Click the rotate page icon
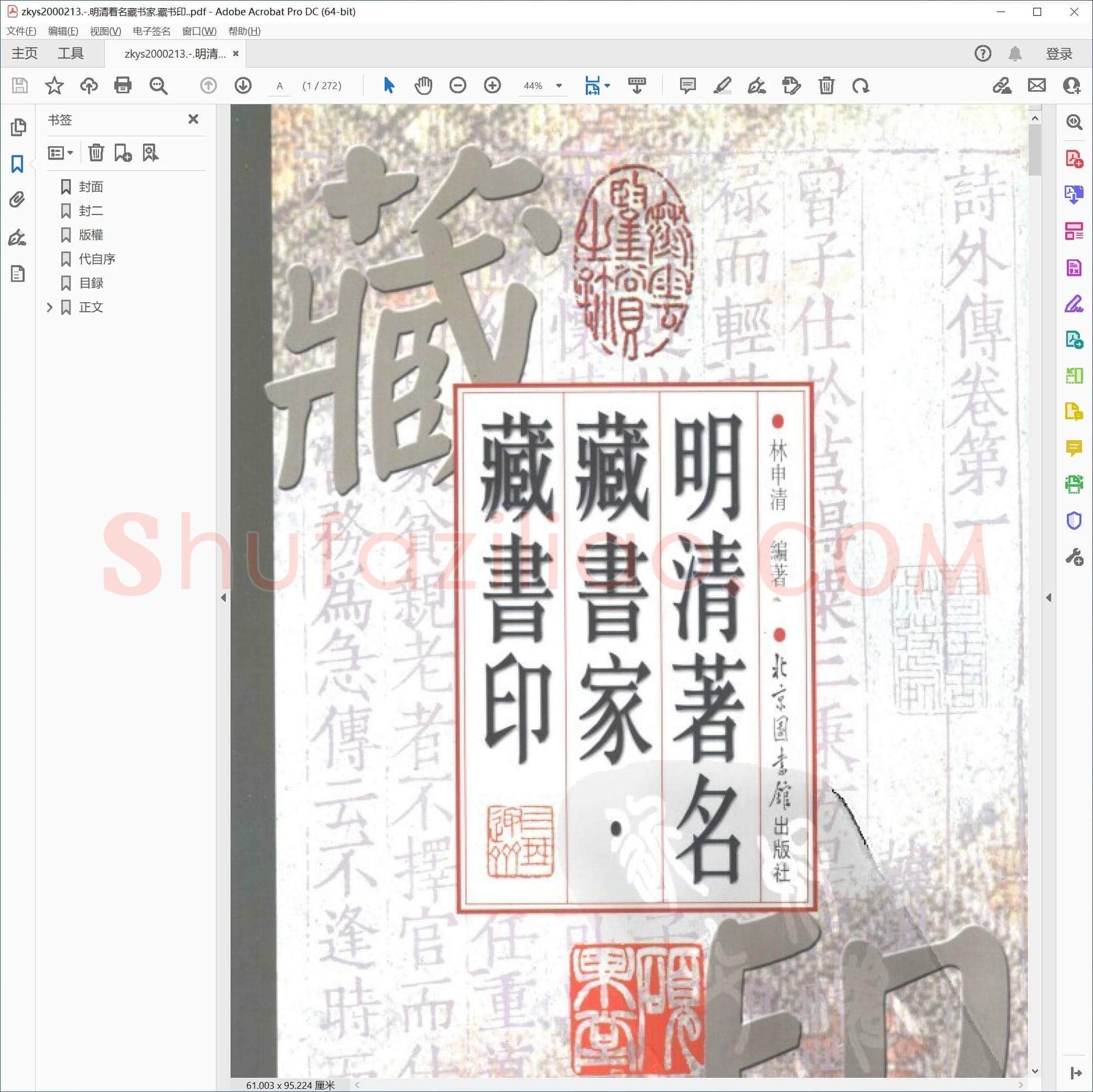 [861, 85]
